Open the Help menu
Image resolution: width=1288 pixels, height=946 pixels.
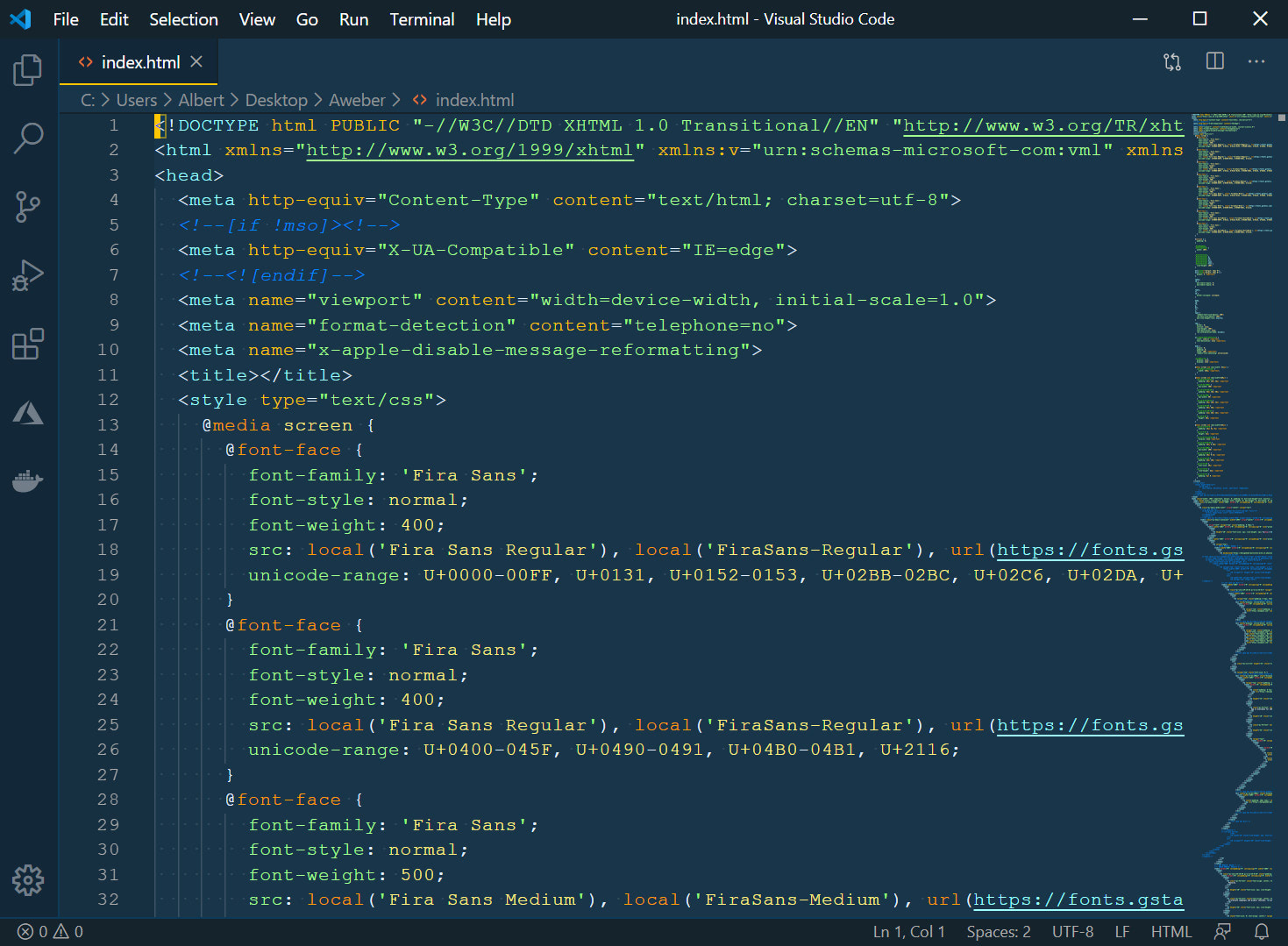(494, 19)
